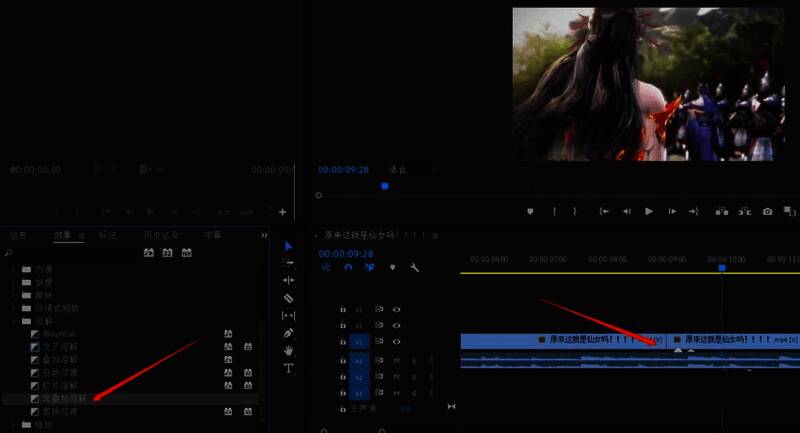
Task: Click the program monitor blue playhead
Action: tap(385, 186)
